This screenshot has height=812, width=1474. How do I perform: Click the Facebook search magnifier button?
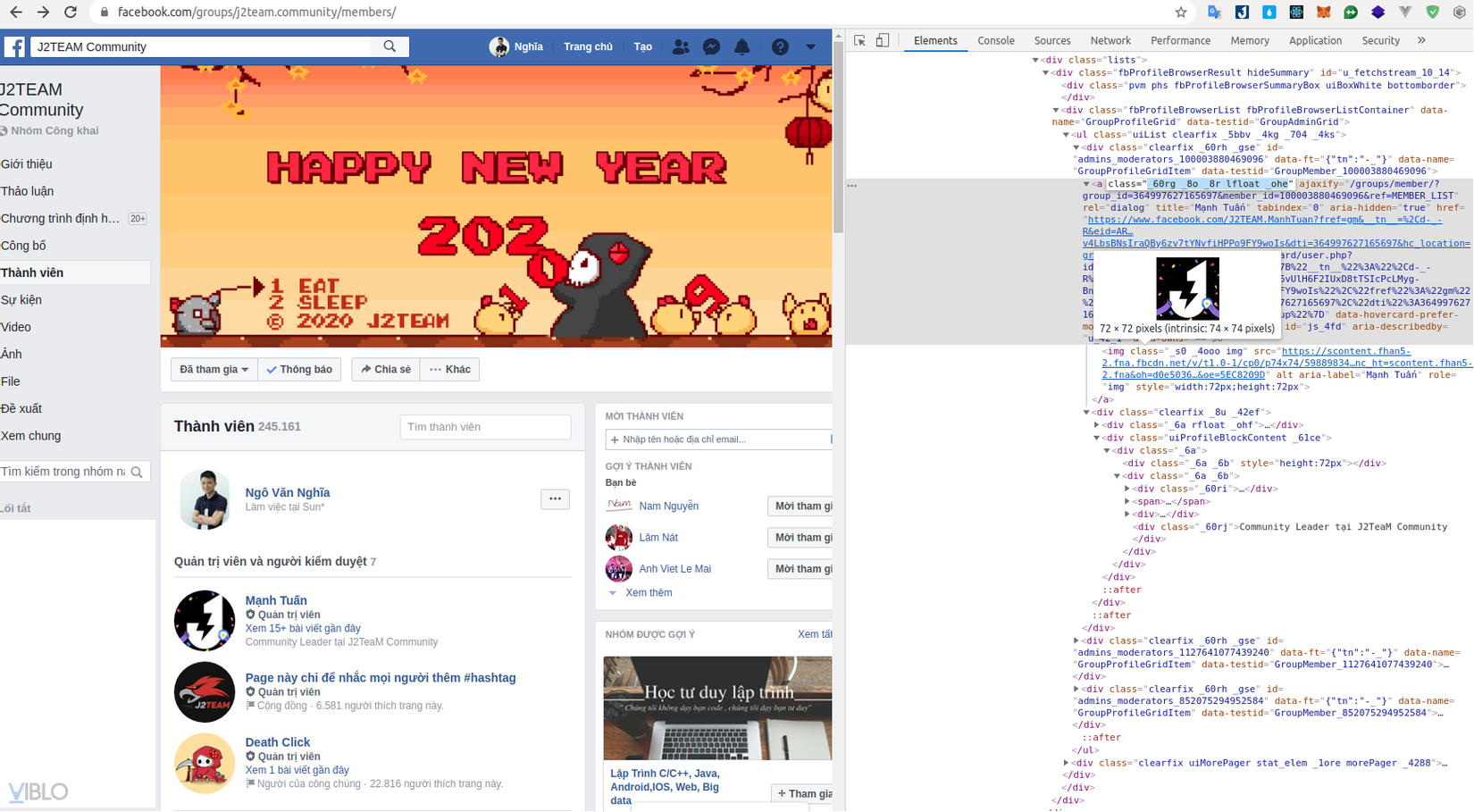point(389,46)
